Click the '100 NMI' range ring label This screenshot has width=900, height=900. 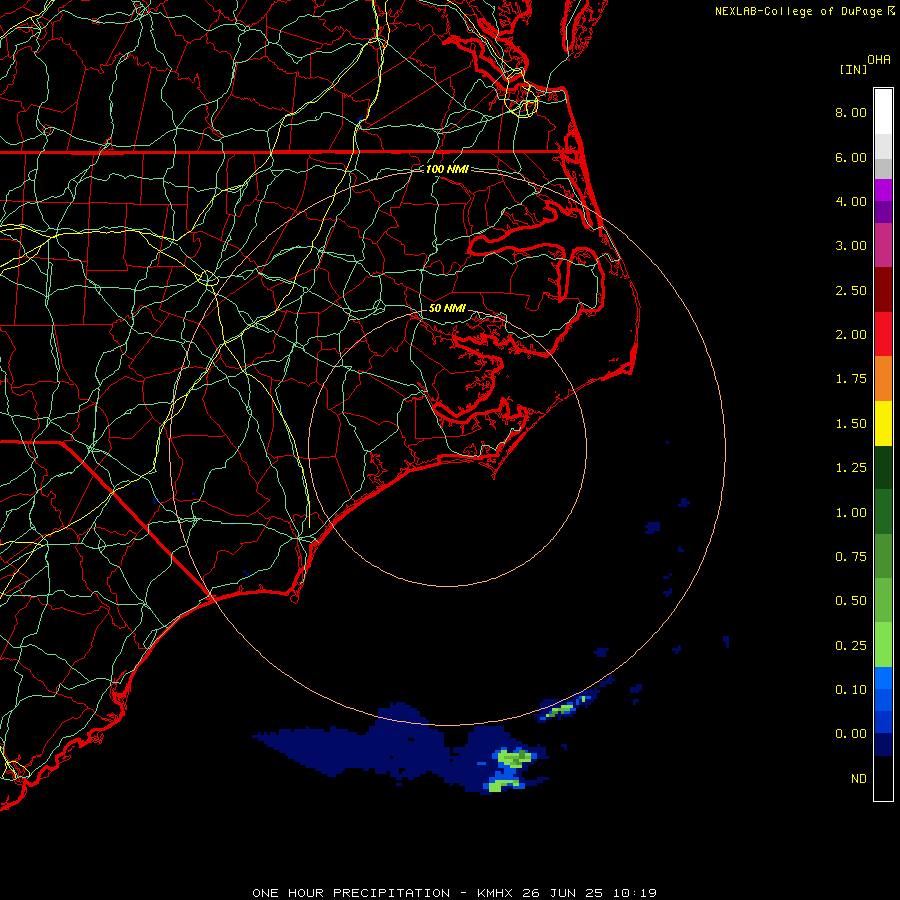(x=447, y=169)
